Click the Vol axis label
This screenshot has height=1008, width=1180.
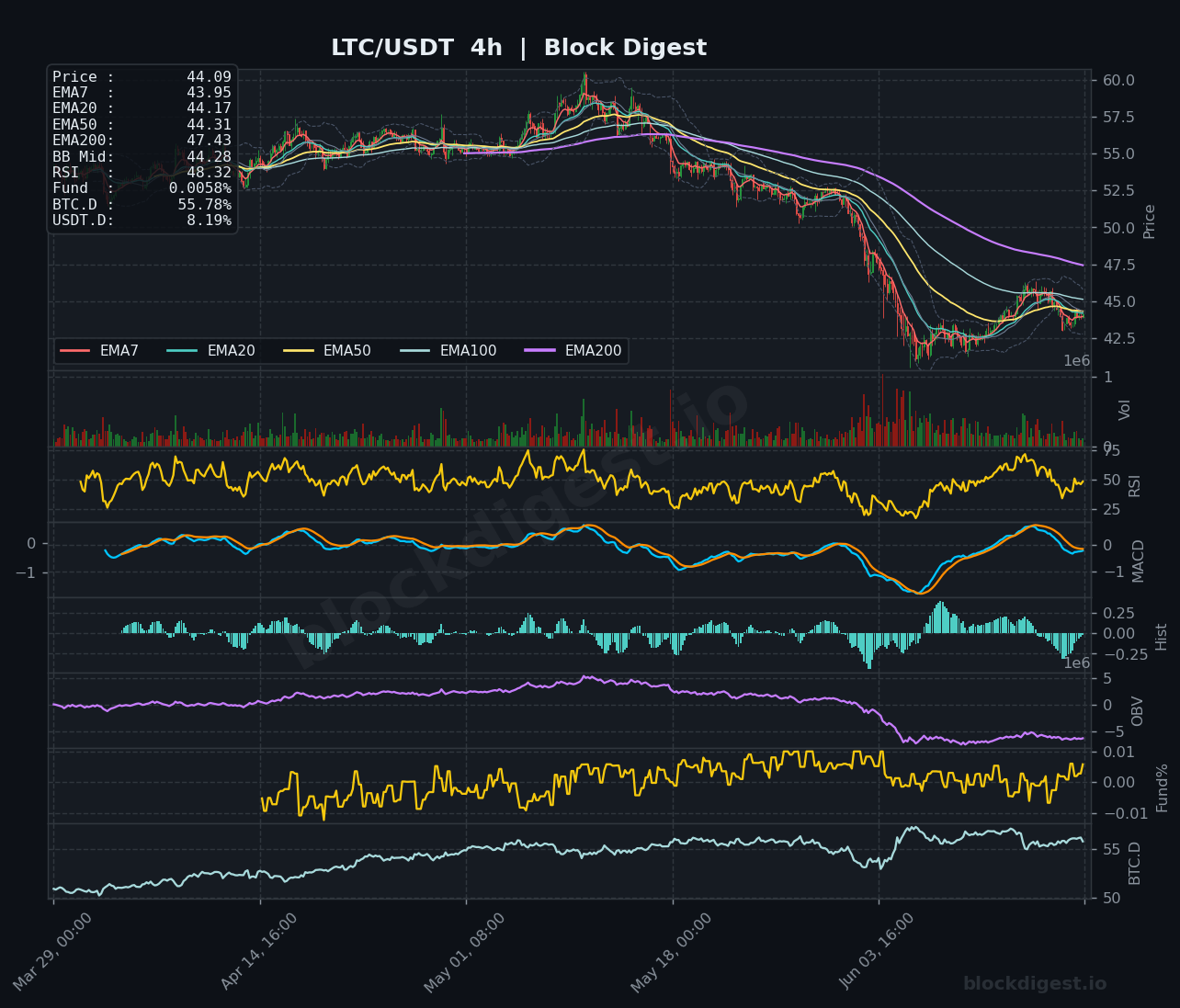point(1125,410)
